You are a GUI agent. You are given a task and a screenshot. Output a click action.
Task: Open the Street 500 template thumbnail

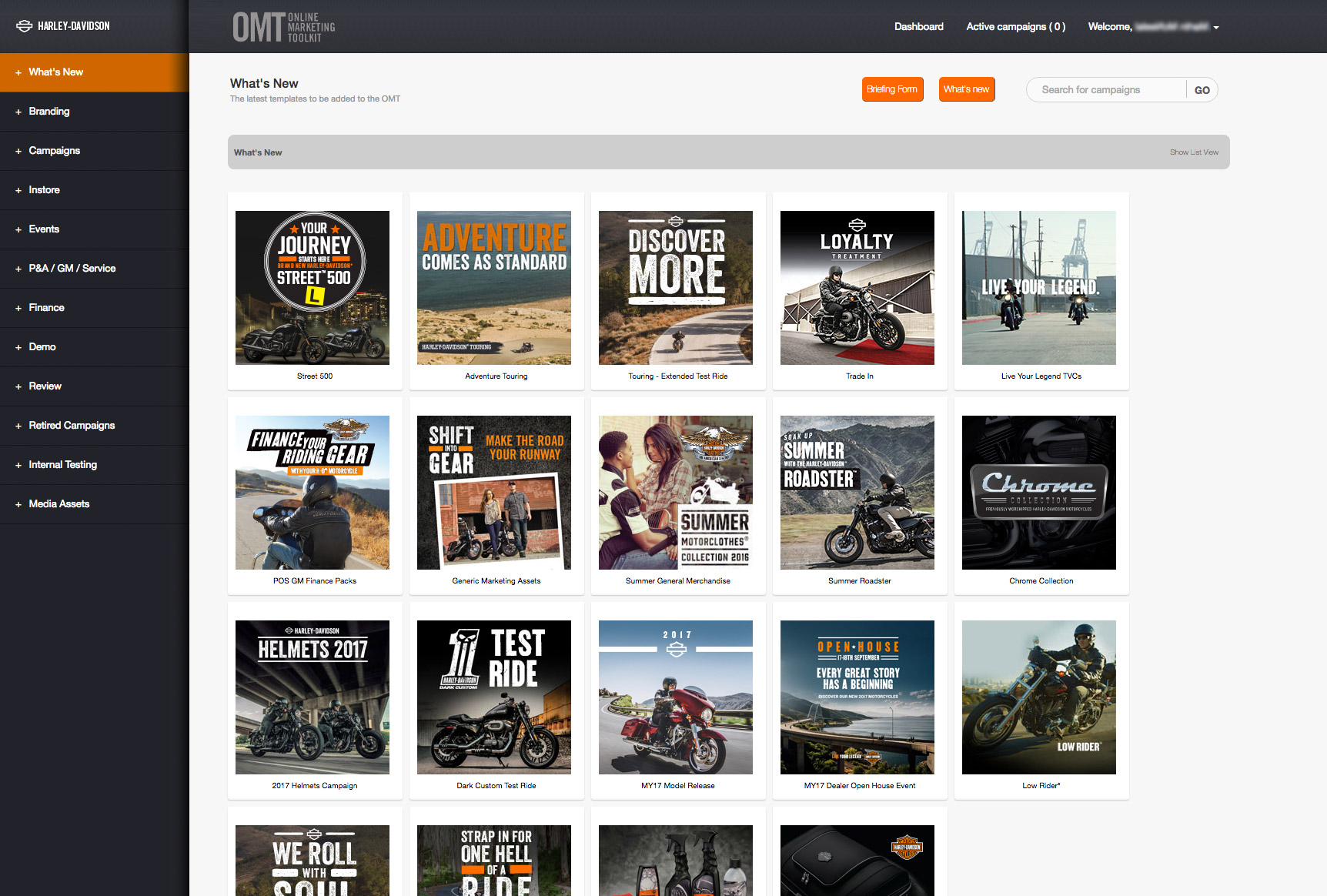[313, 288]
